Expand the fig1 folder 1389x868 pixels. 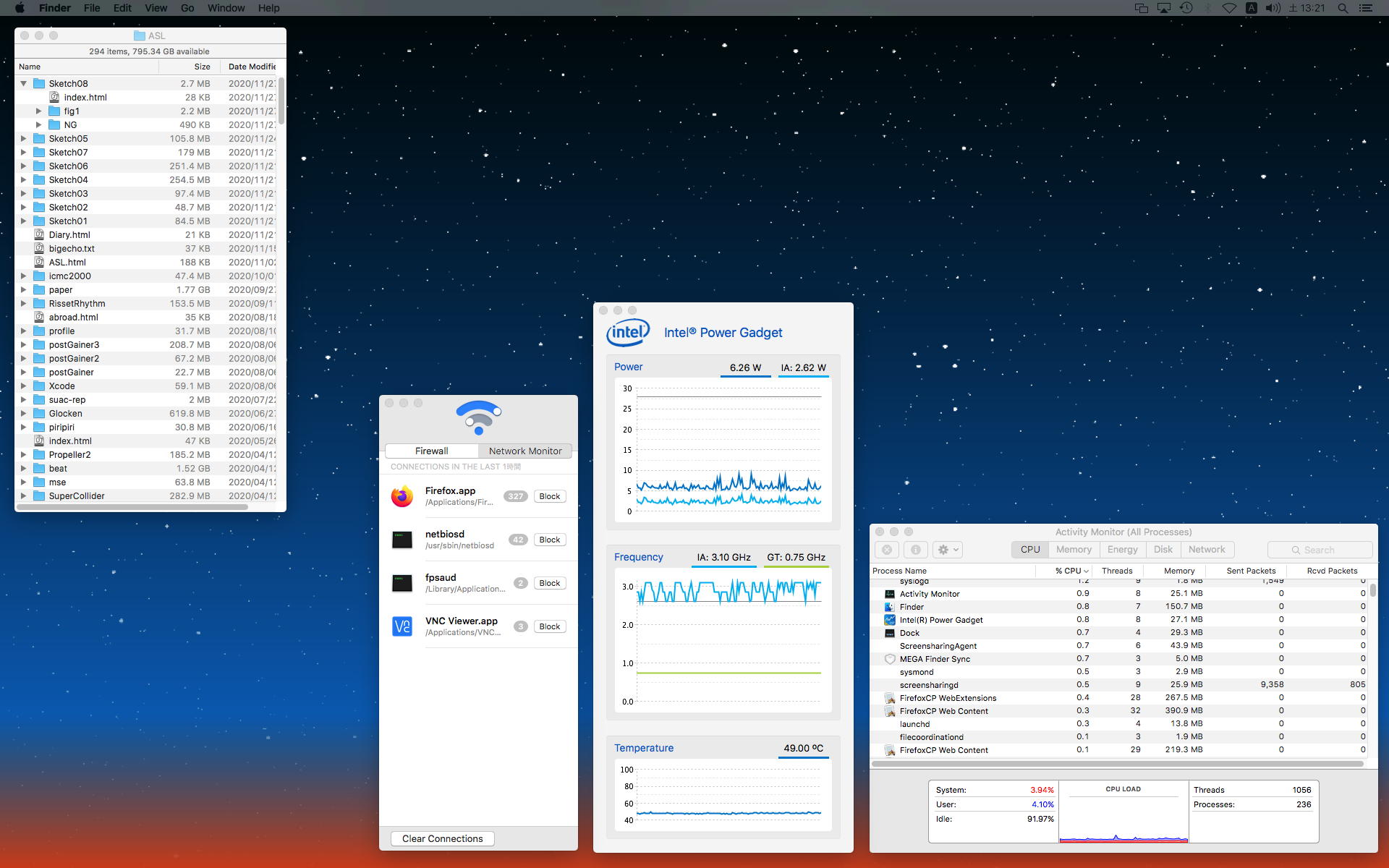coord(39,111)
